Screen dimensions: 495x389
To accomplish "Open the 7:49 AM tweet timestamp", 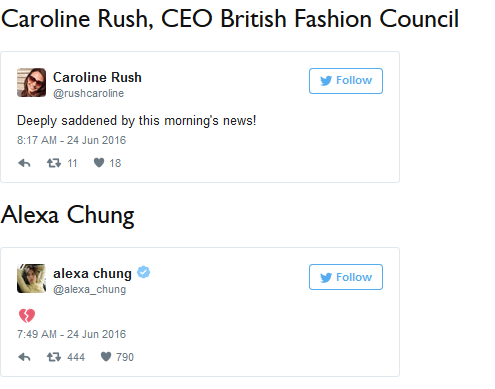I will (72, 334).
